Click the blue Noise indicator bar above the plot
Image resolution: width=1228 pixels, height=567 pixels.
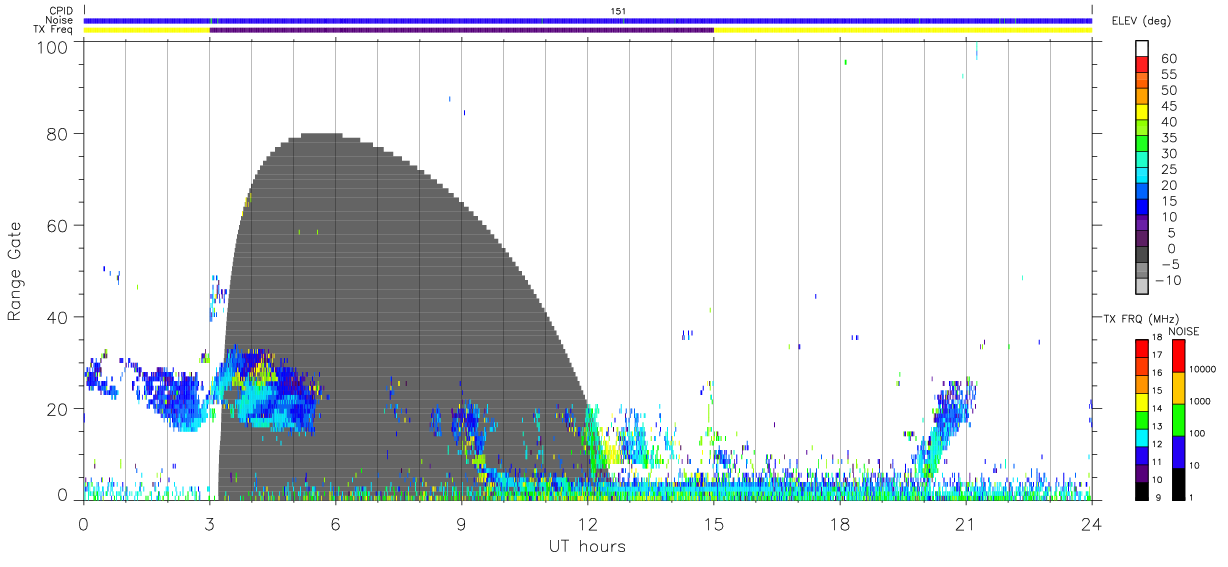pos(588,20)
